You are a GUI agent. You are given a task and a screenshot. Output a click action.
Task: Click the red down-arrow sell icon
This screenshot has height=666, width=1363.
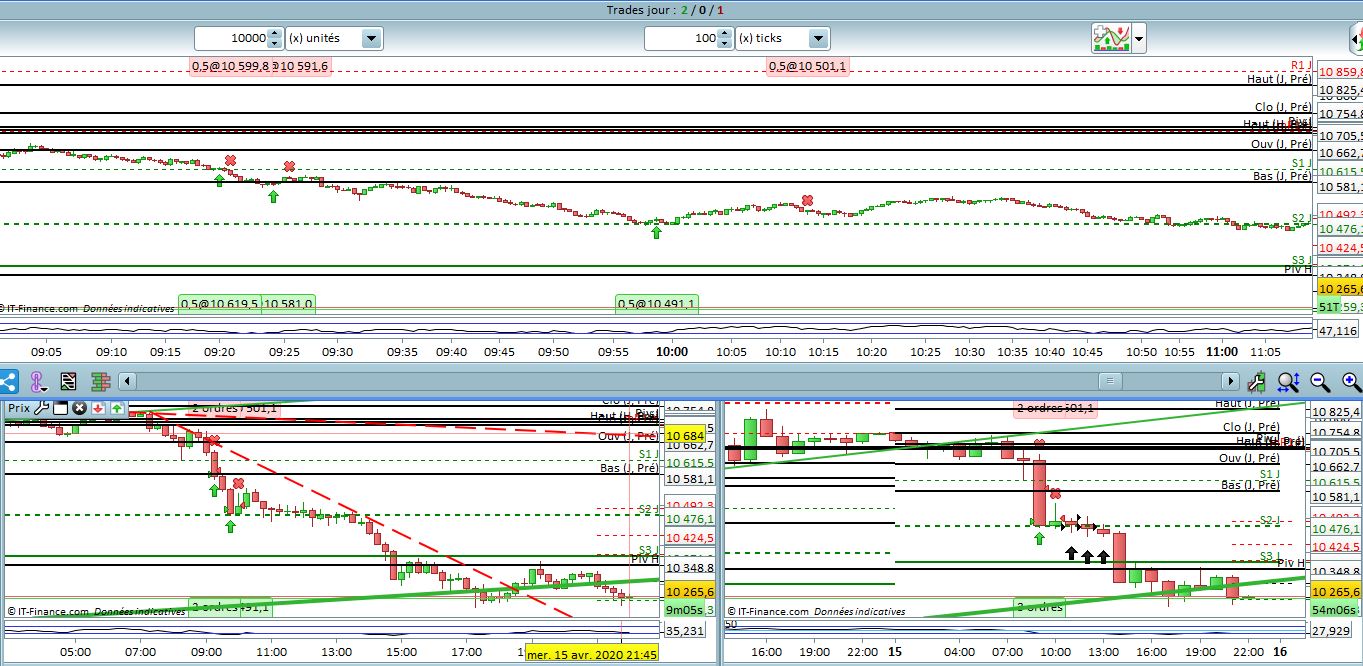(98, 408)
